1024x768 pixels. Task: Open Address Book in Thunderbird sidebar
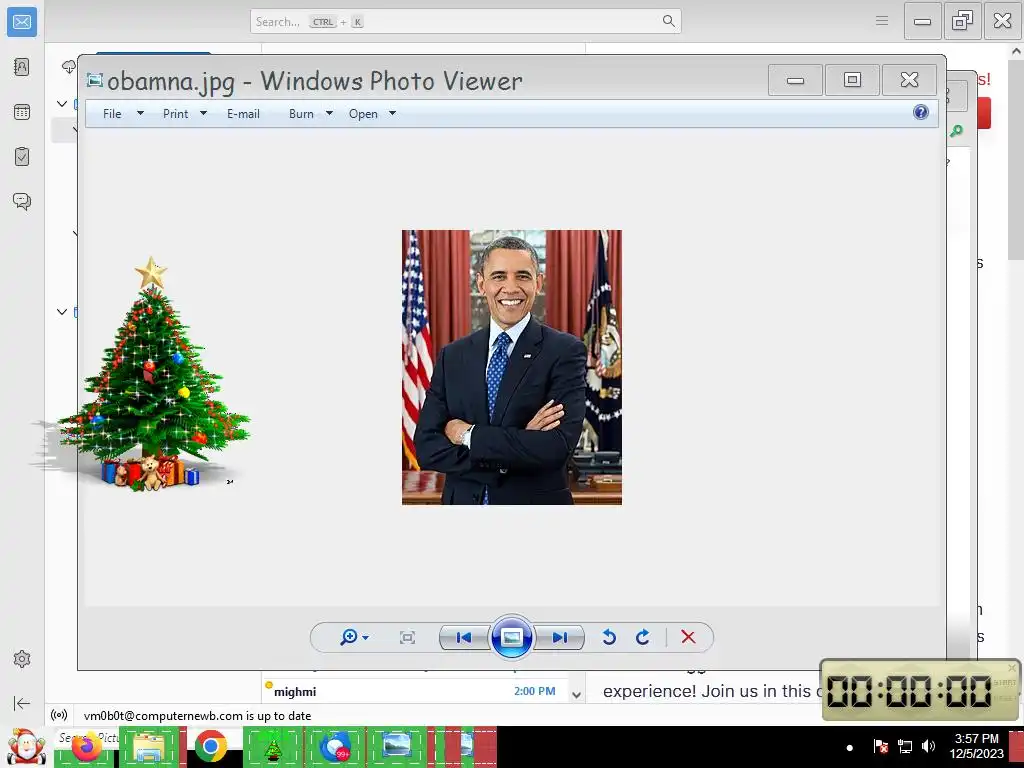tap(22, 67)
